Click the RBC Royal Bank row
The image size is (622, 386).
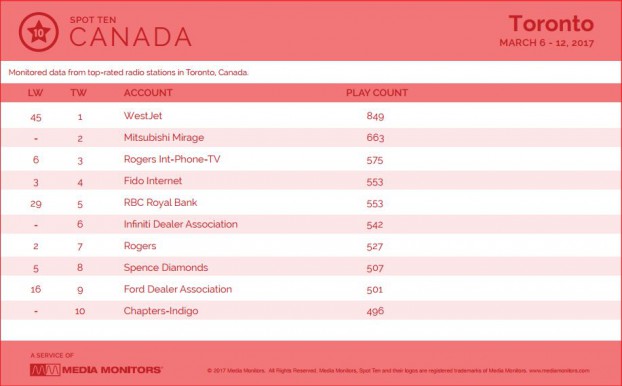click(x=311, y=203)
